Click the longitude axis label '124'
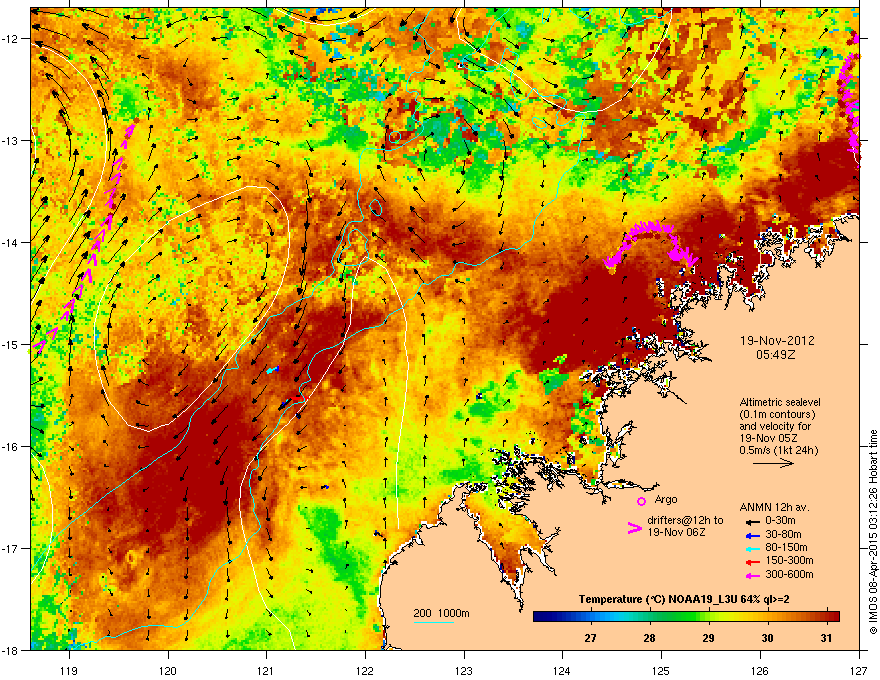This screenshot has width=880, height=680. click(x=562, y=670)
